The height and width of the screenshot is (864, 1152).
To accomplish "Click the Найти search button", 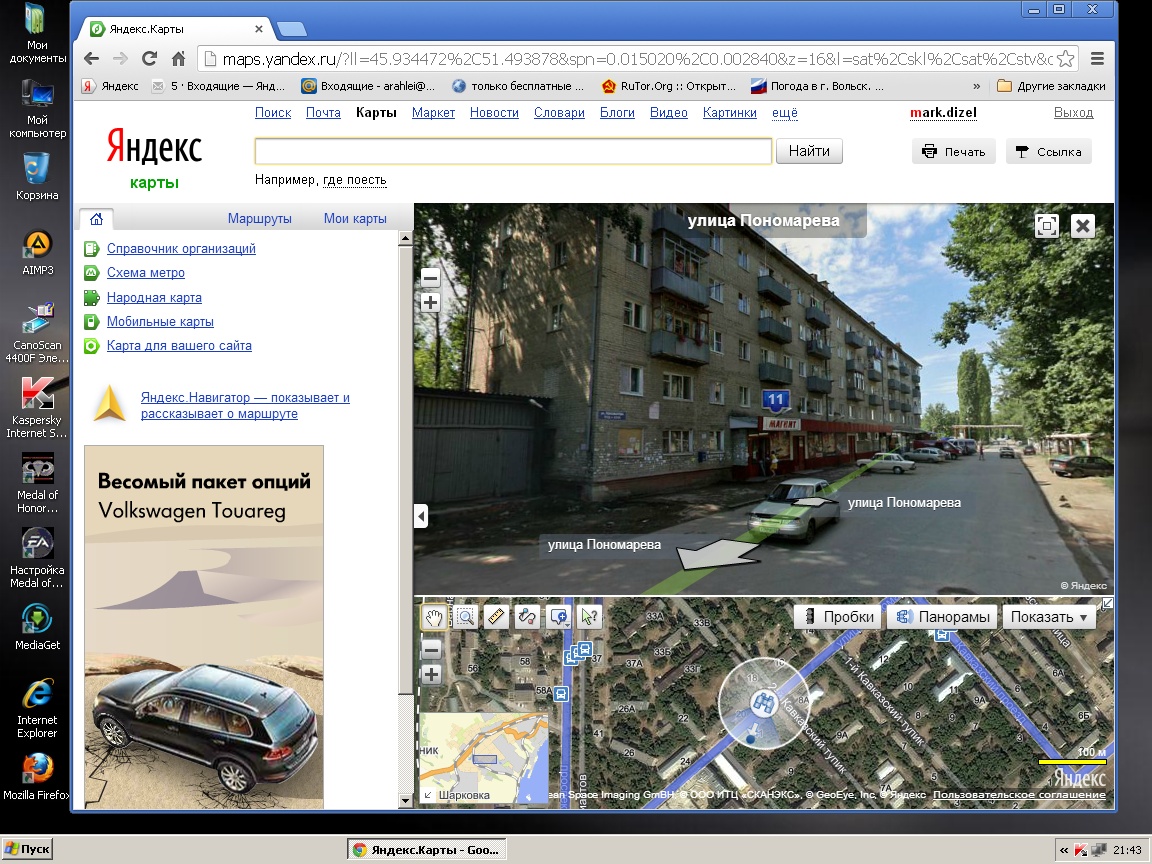I will pos(809,151).
